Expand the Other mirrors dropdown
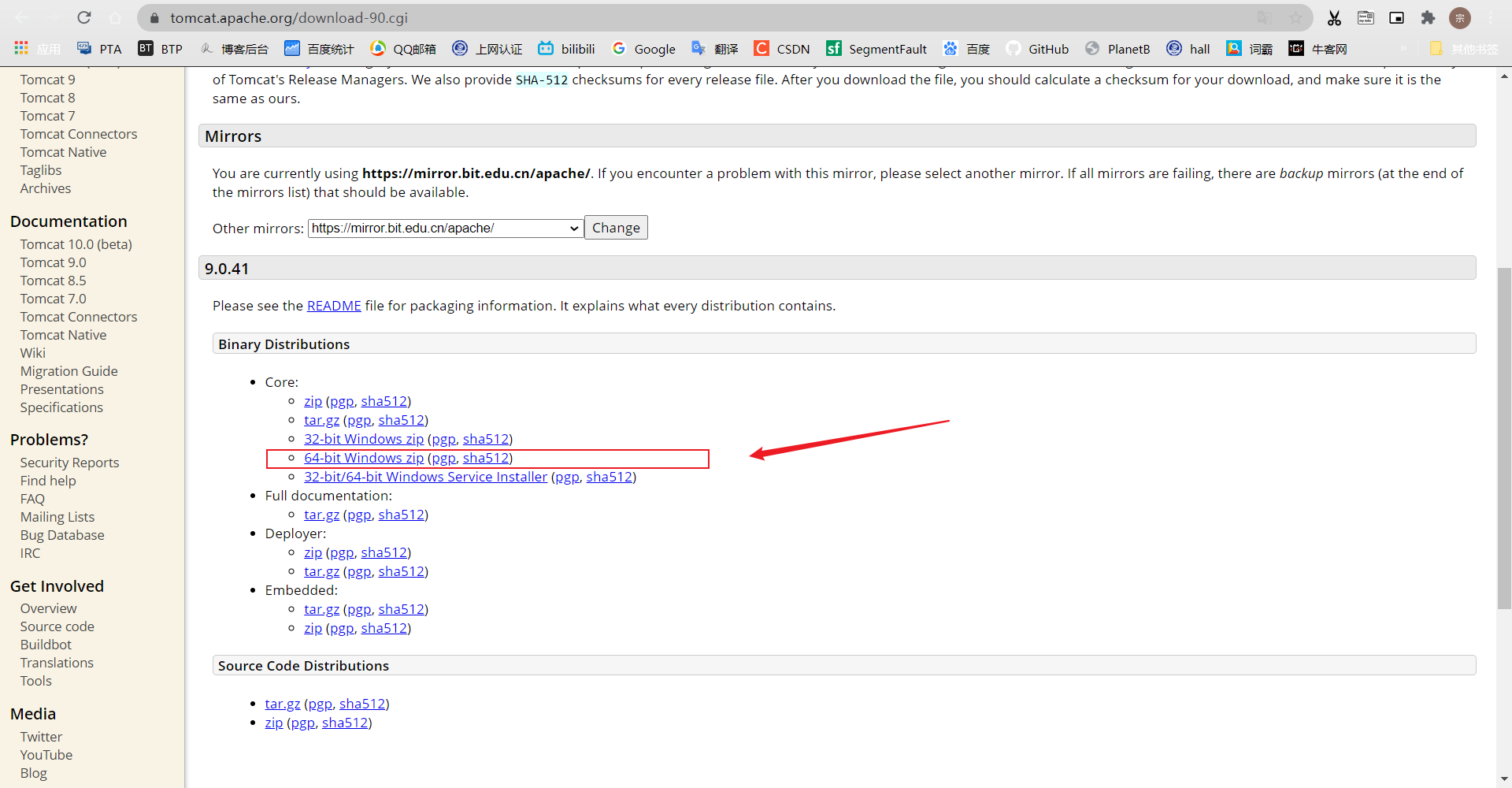The image size is (1512, 788). 446,229
